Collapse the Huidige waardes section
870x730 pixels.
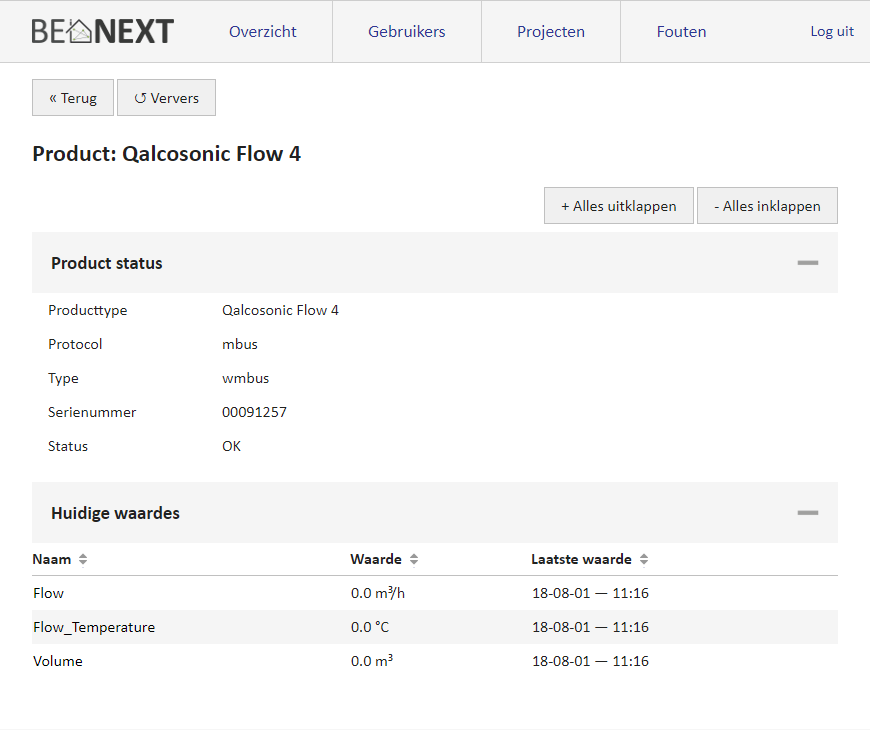[807, 513]
